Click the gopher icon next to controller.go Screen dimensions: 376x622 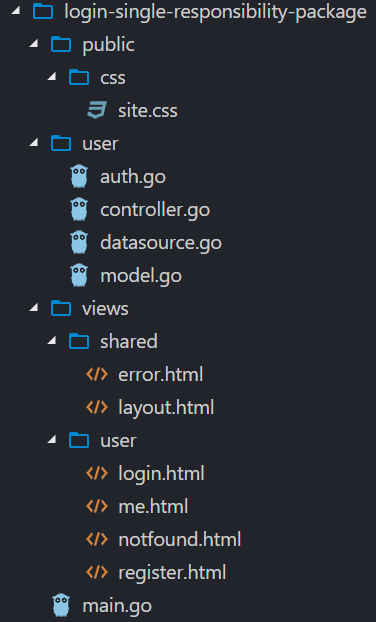point(79,209)
